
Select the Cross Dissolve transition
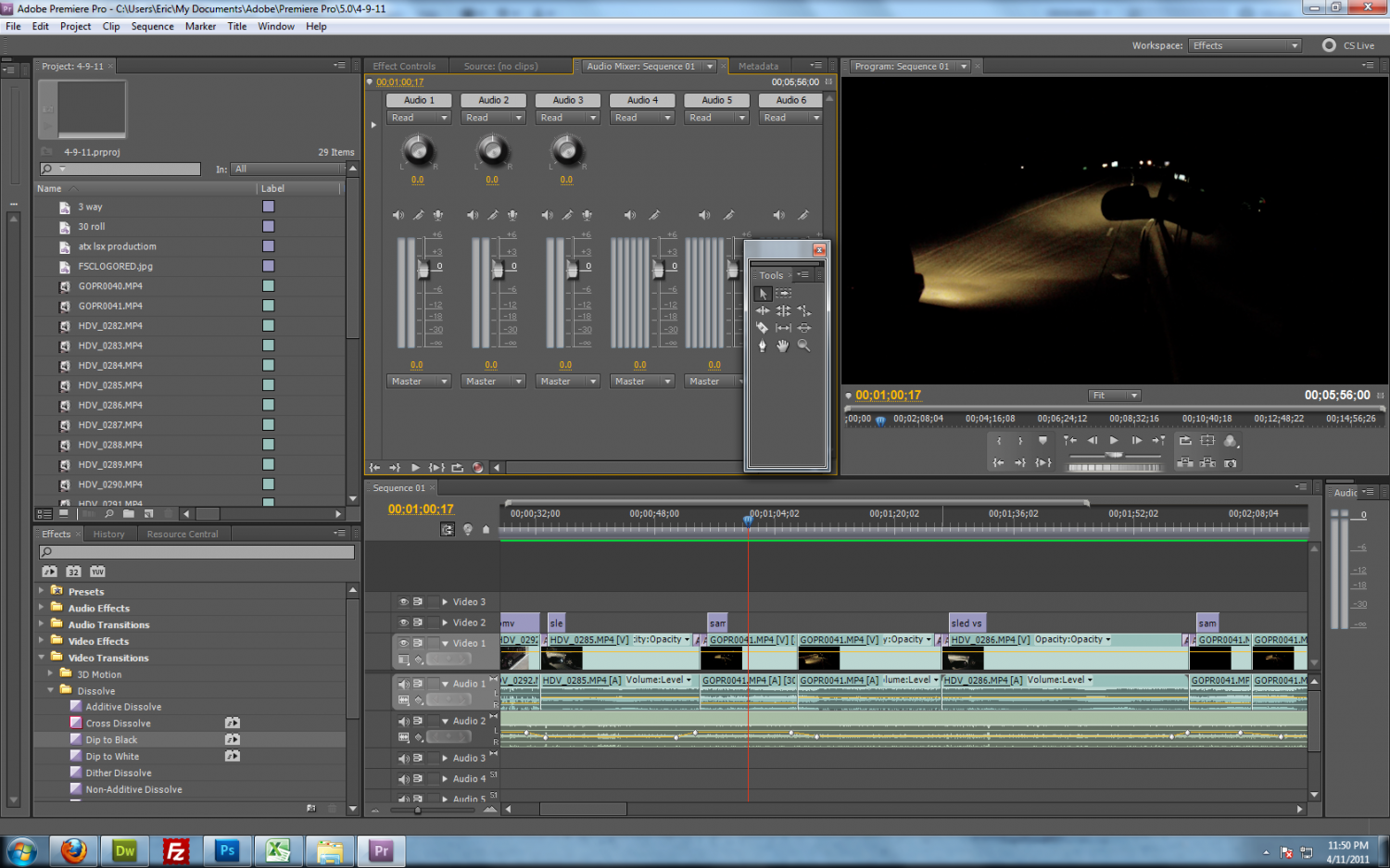118,723
